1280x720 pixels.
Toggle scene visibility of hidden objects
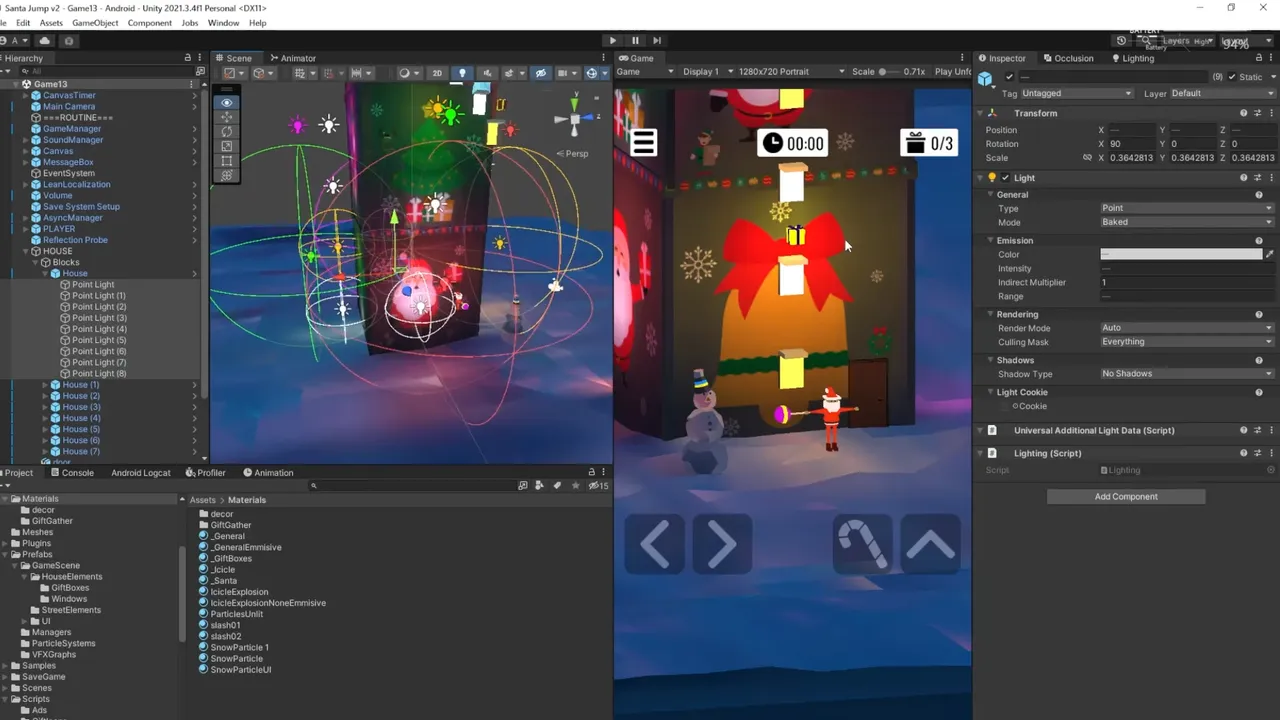(x=541, y=73)
